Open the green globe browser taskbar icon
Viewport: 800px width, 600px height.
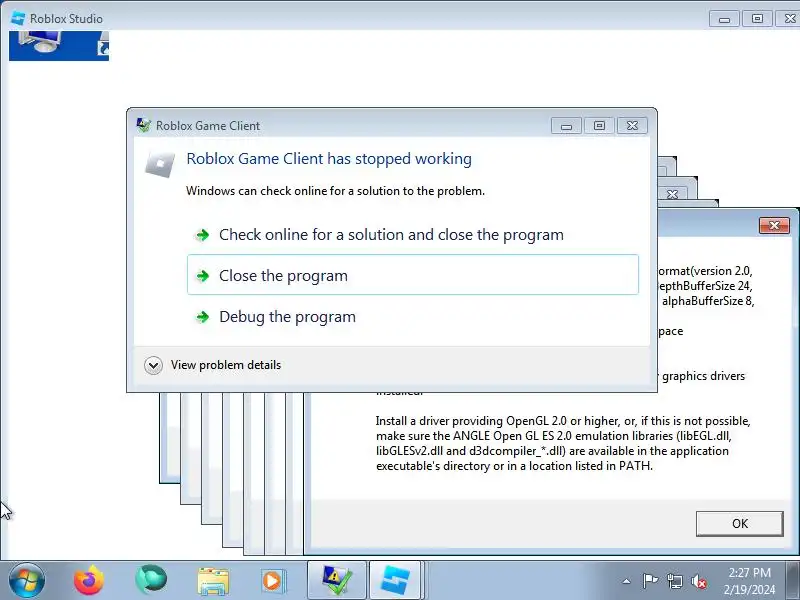tap(151, 580)
